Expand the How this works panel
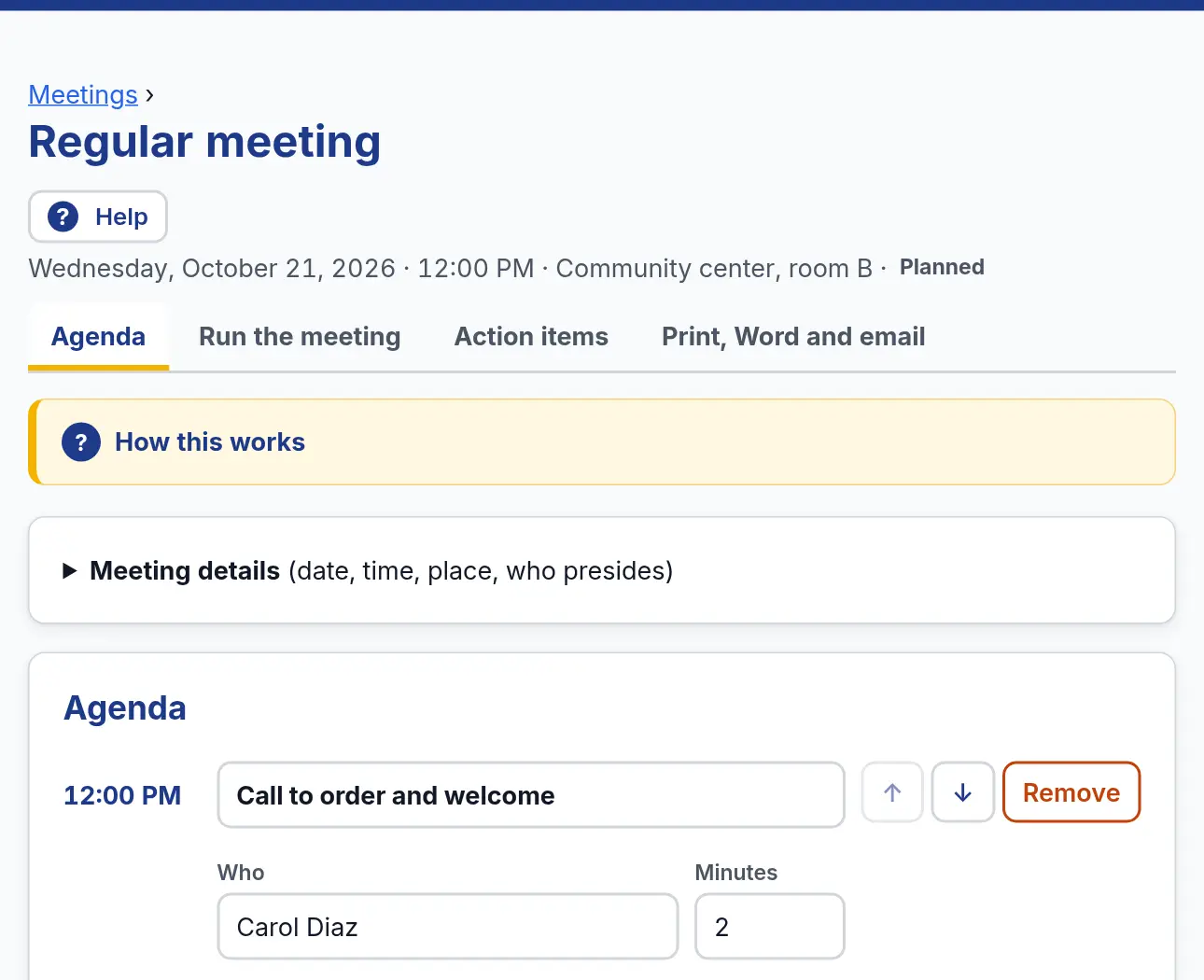1204x980 pixels. click(x=602, y=442)
